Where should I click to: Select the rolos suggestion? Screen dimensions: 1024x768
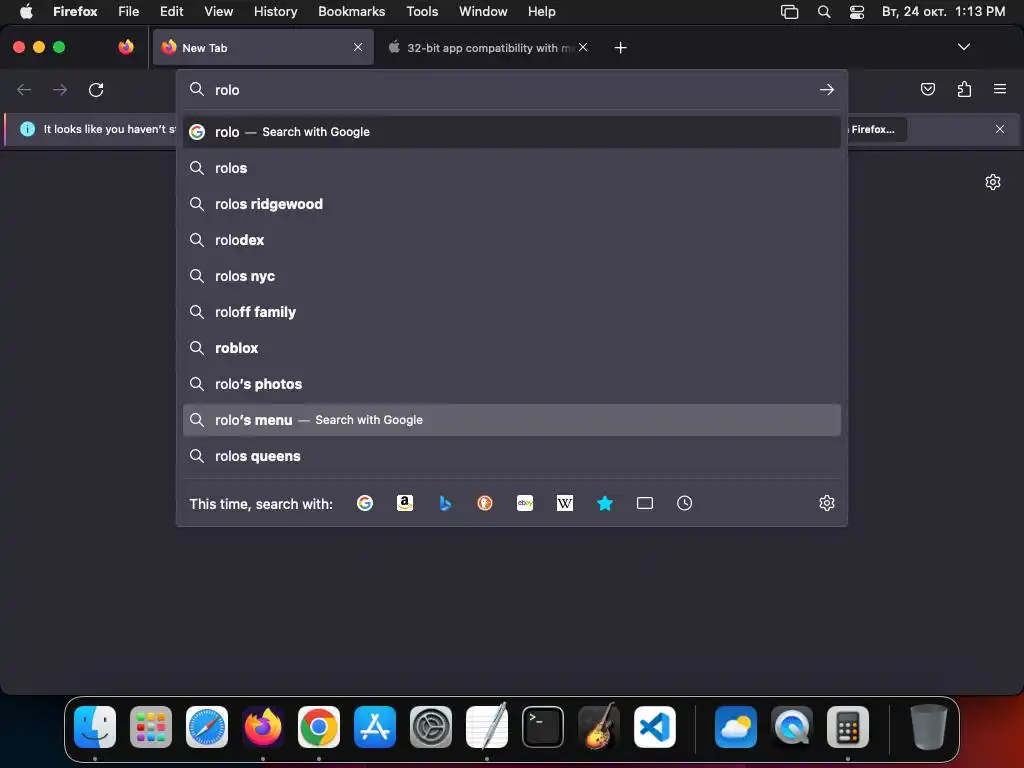(511, 168)
